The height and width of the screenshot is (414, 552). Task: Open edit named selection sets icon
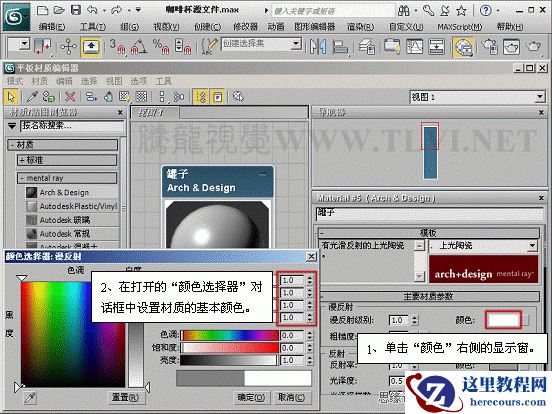209,47
